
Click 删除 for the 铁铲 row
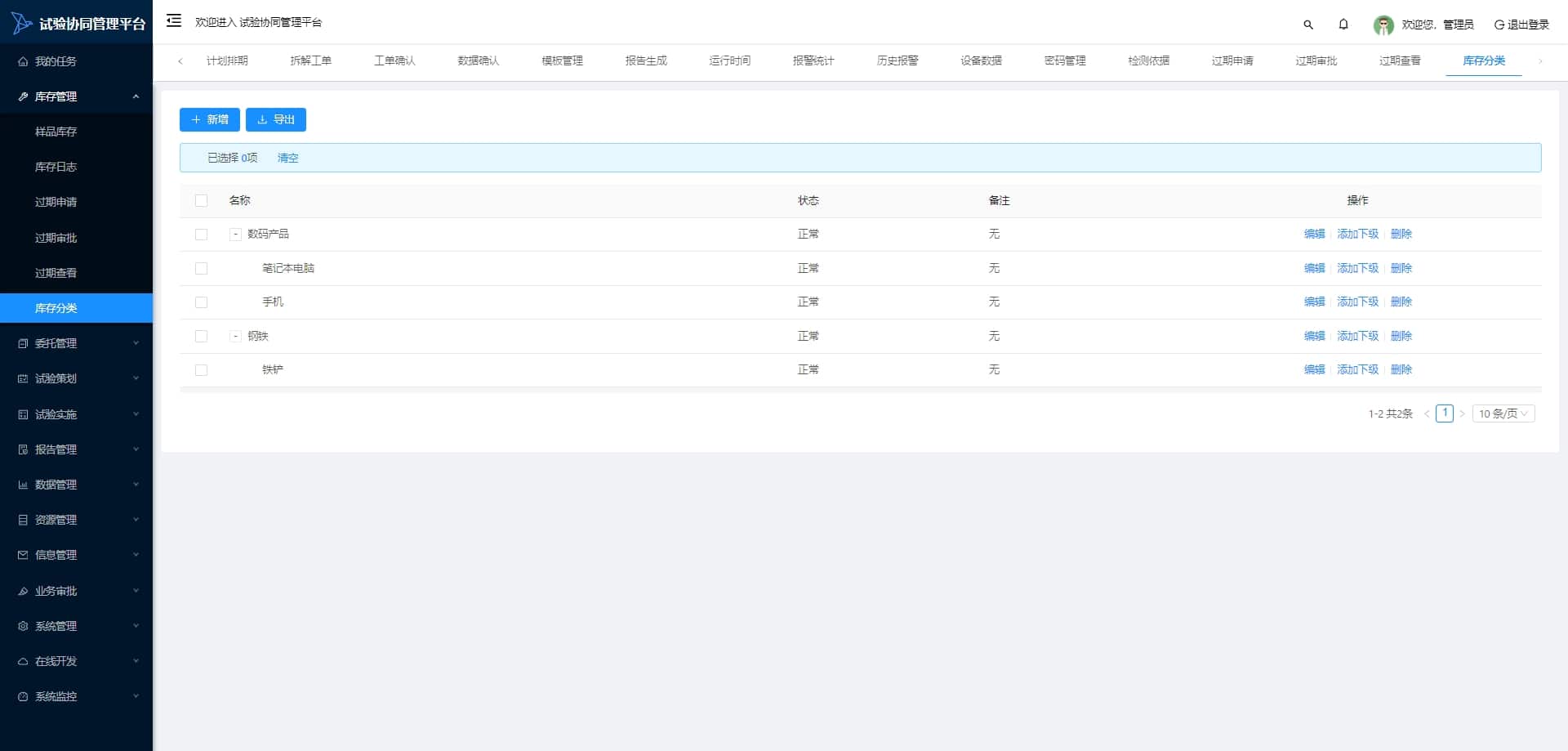pyautogui.click(x=1401, y=369)
